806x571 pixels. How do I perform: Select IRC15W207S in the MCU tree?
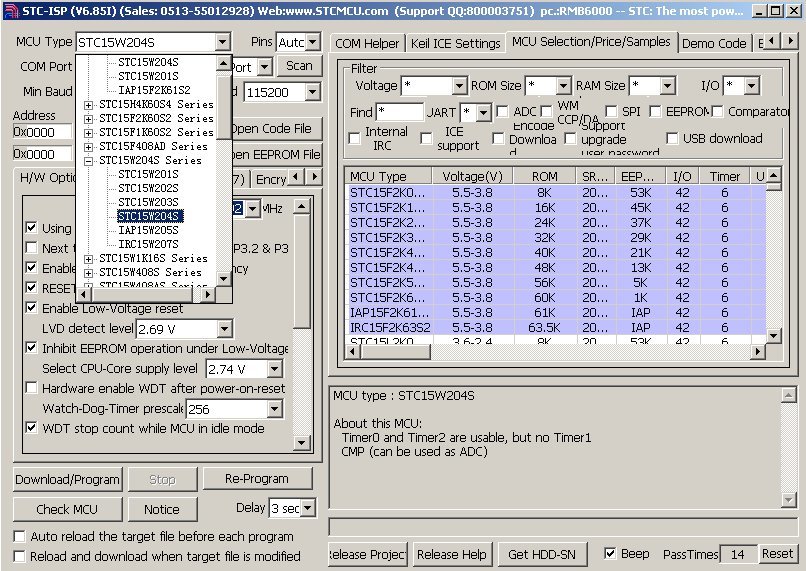pyautogui.click(x=148, y=244)
